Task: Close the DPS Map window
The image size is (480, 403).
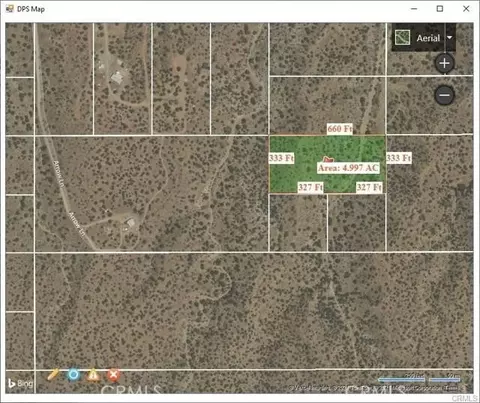Action: [x=466, y=9]
